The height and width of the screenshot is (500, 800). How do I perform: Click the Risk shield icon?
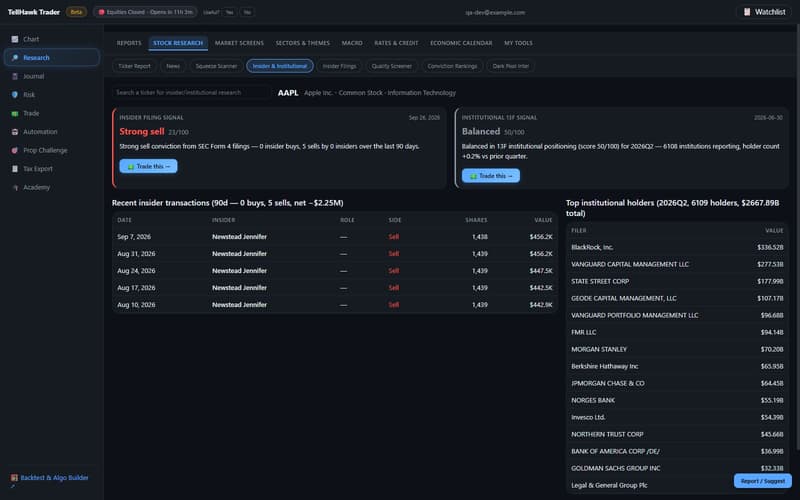tap(15, 95)
